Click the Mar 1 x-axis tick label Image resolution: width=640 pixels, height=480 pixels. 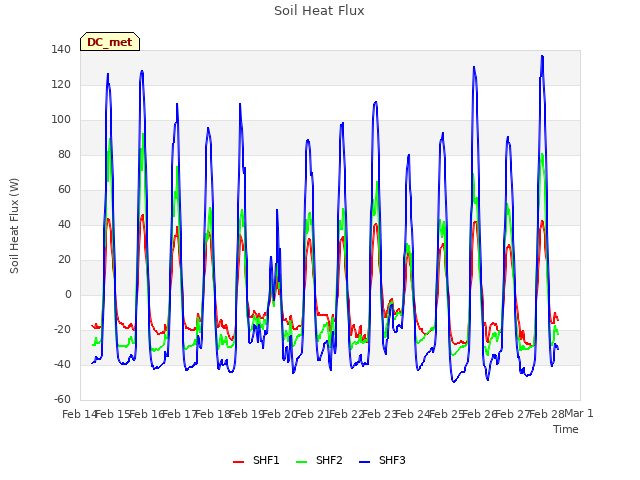coord(579,414)
